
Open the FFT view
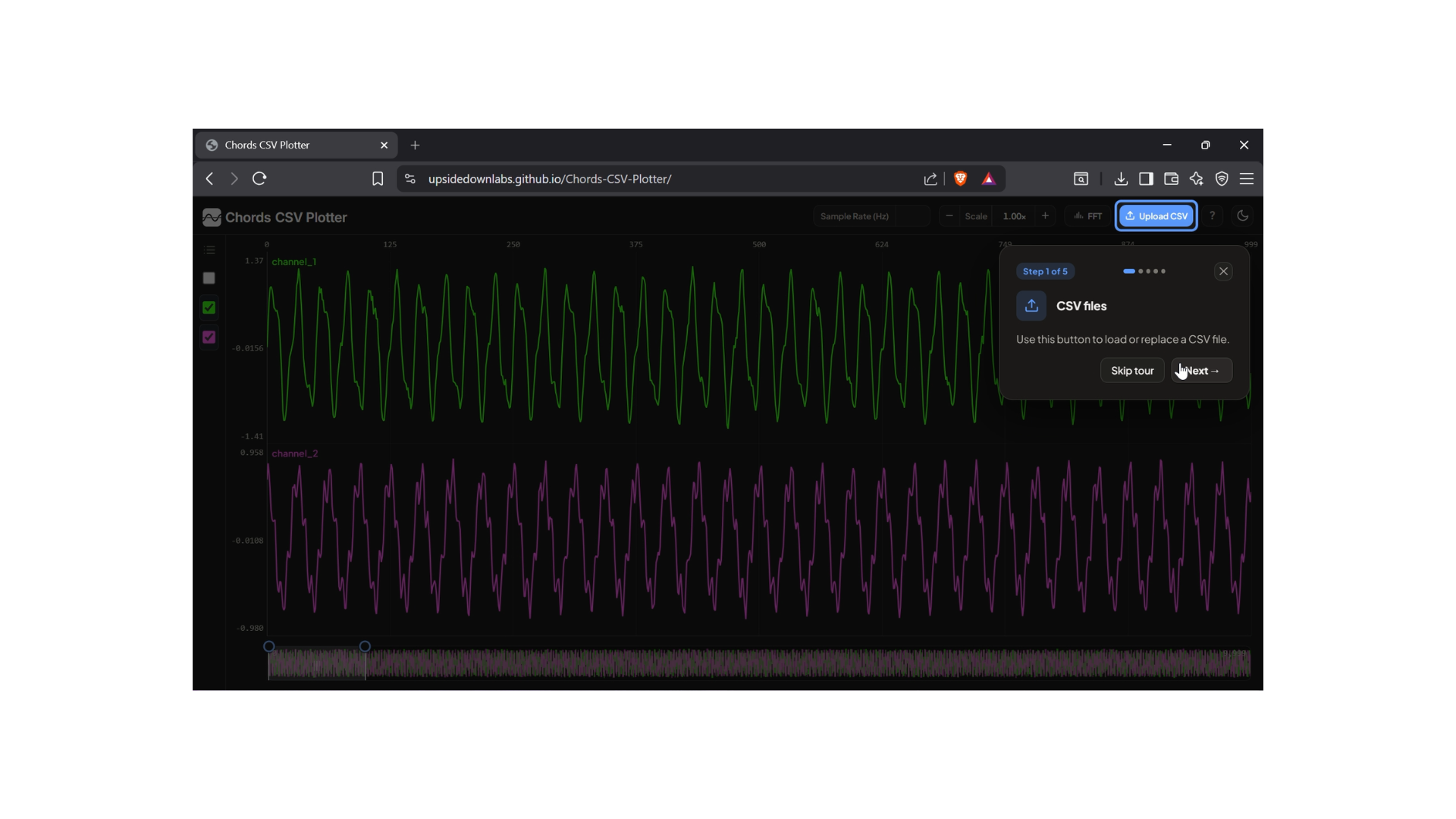point(1087,216)
